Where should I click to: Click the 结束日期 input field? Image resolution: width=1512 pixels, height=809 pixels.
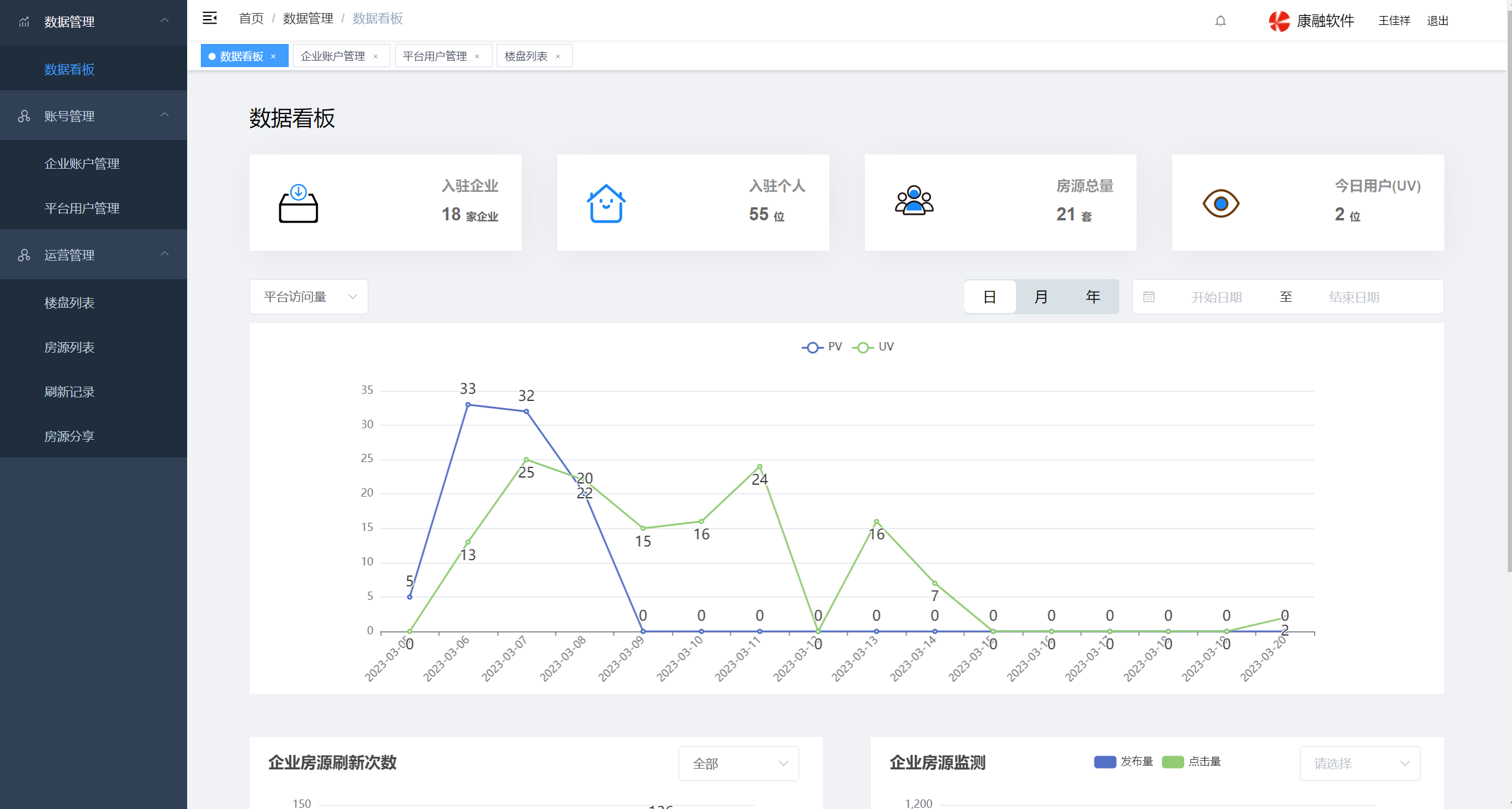(1355, 297)
